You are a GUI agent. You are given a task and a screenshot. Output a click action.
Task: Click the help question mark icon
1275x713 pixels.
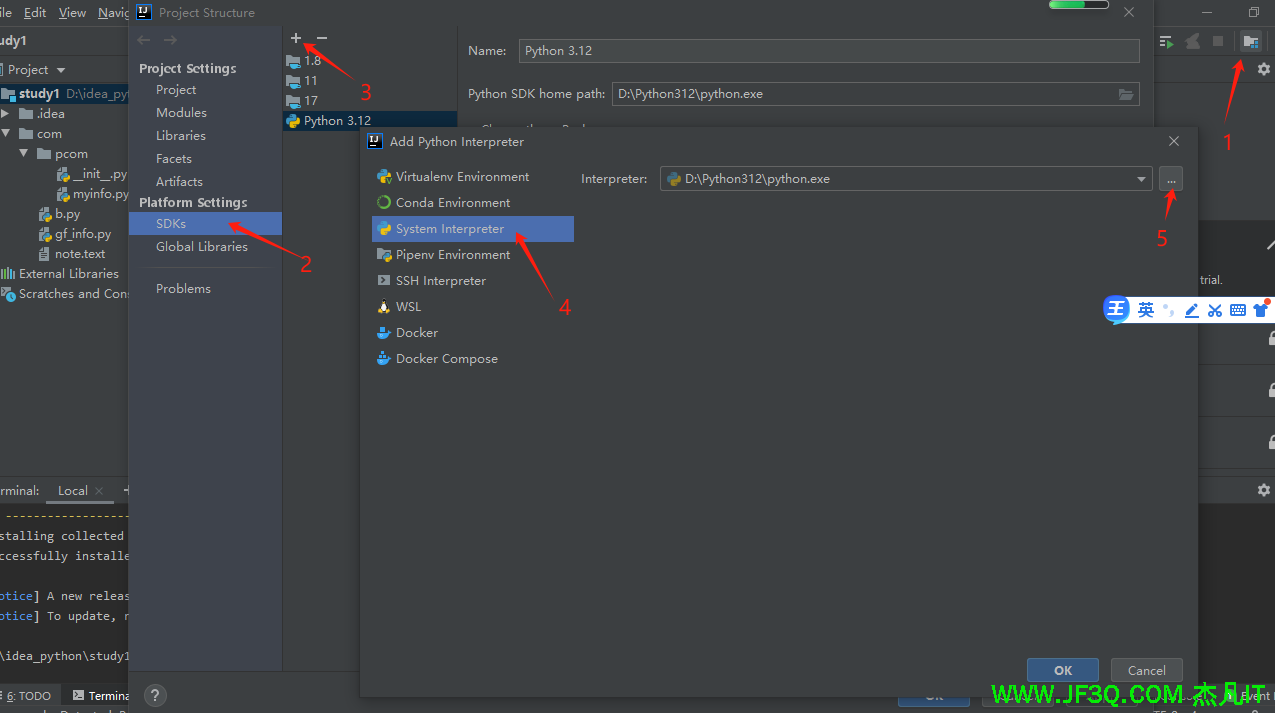click(x=155, y=695)
